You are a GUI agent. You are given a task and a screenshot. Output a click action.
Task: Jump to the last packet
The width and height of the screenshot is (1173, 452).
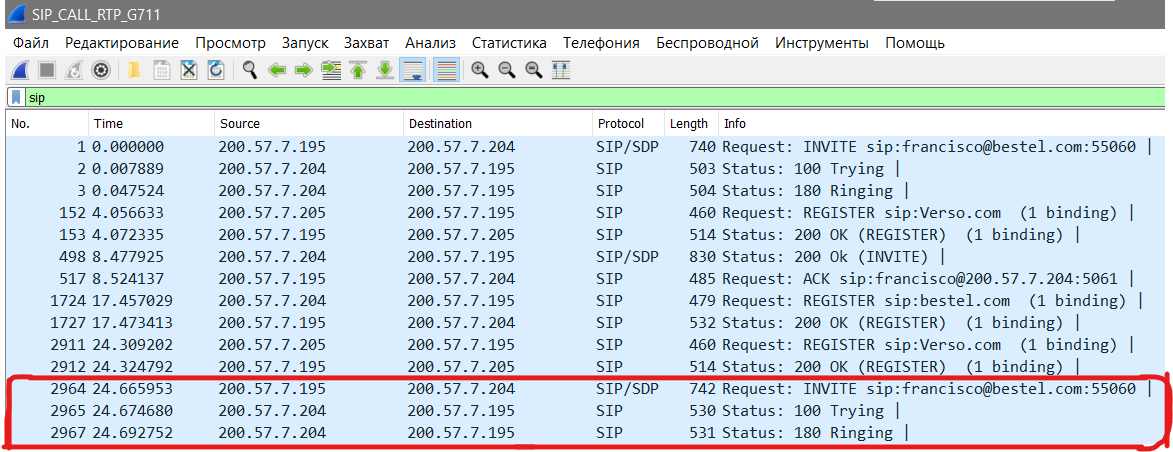pos(385,70)
